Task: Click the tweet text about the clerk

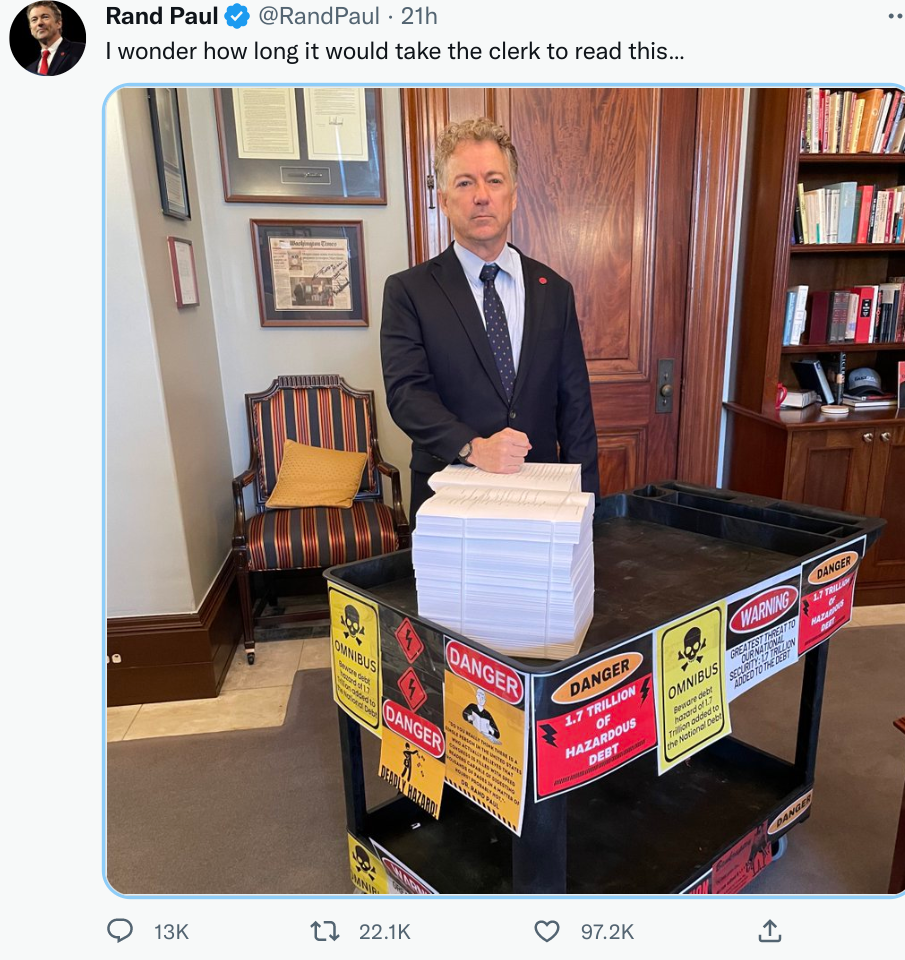Action: (395, 51)
